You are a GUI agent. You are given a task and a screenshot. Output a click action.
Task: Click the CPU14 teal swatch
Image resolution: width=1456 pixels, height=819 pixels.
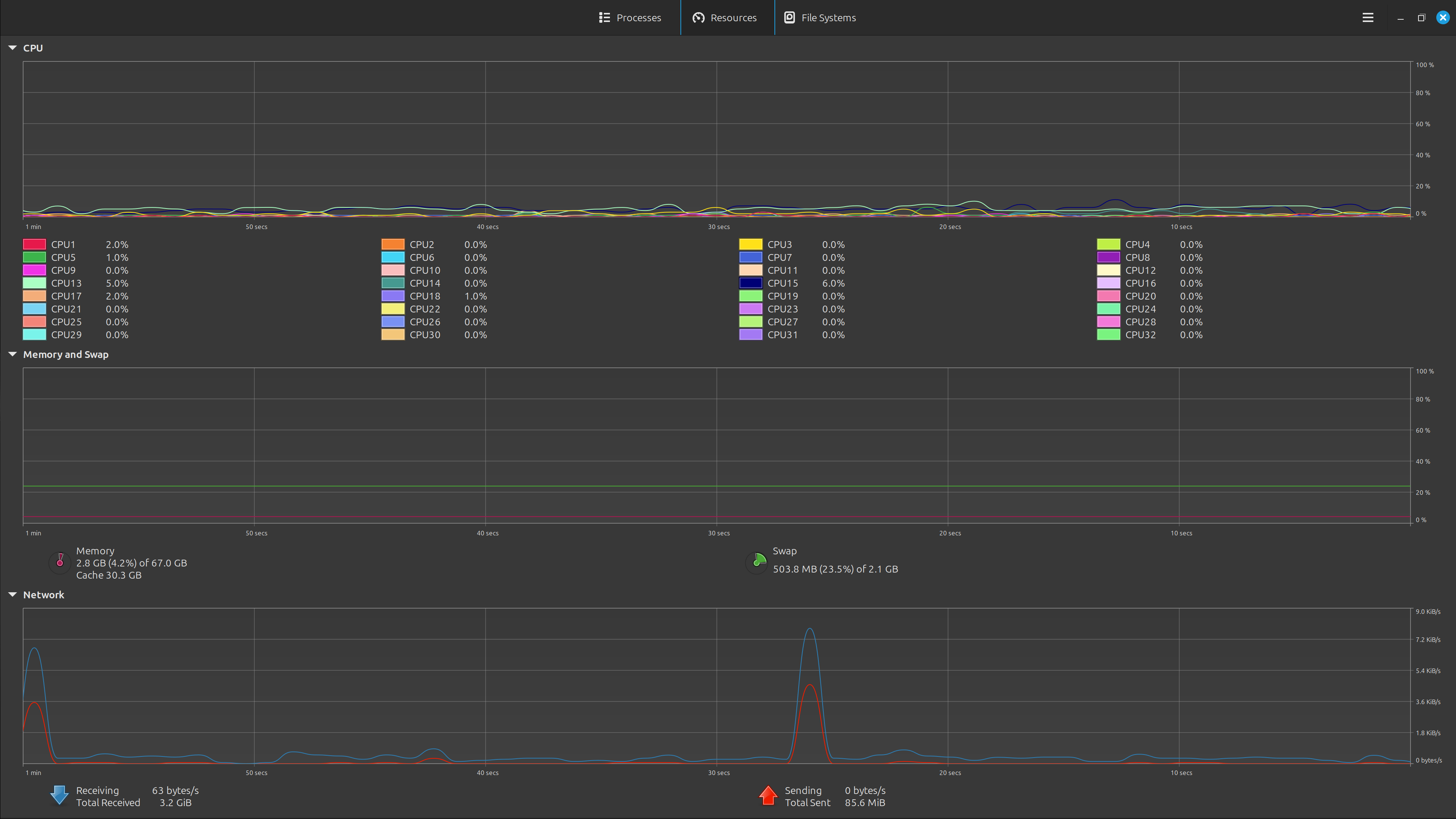(x=393, y=283)
